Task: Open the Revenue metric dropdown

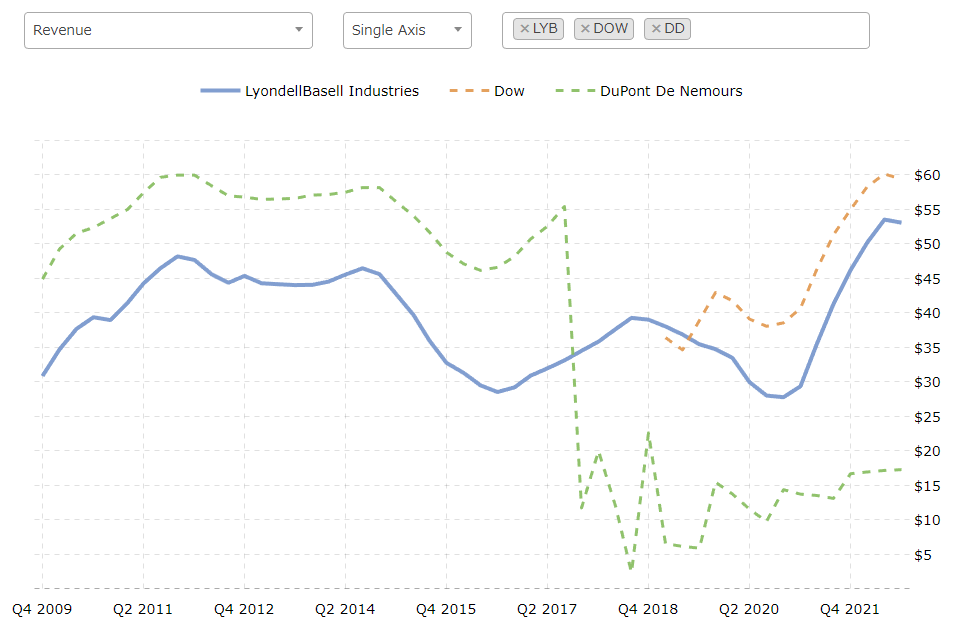Action: coord(168,30)
